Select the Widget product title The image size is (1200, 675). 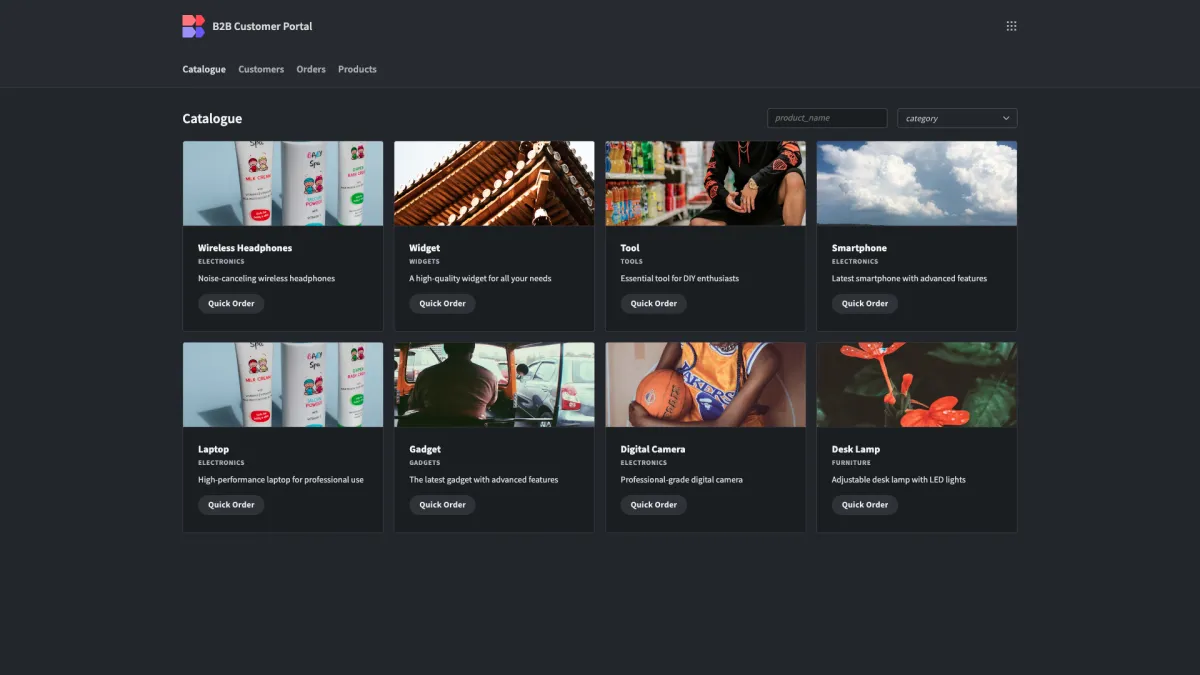[424, 248]
